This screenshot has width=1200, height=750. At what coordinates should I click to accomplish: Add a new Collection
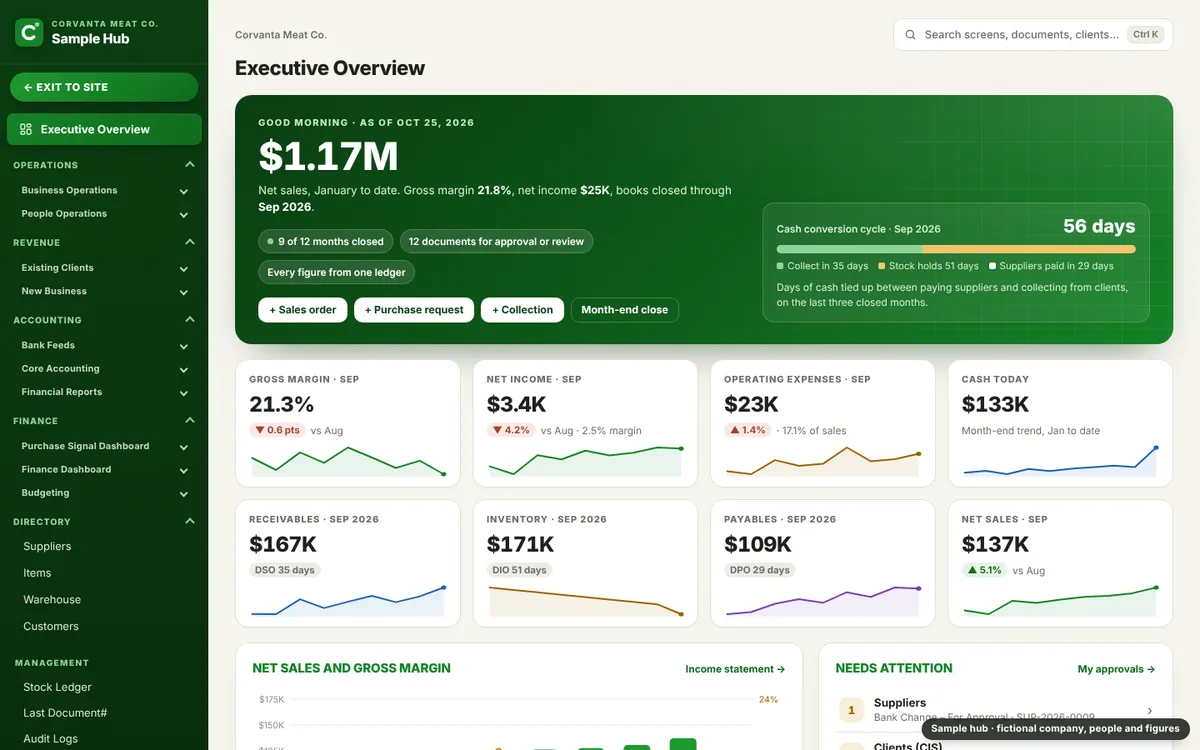click(x=522, y=310)
